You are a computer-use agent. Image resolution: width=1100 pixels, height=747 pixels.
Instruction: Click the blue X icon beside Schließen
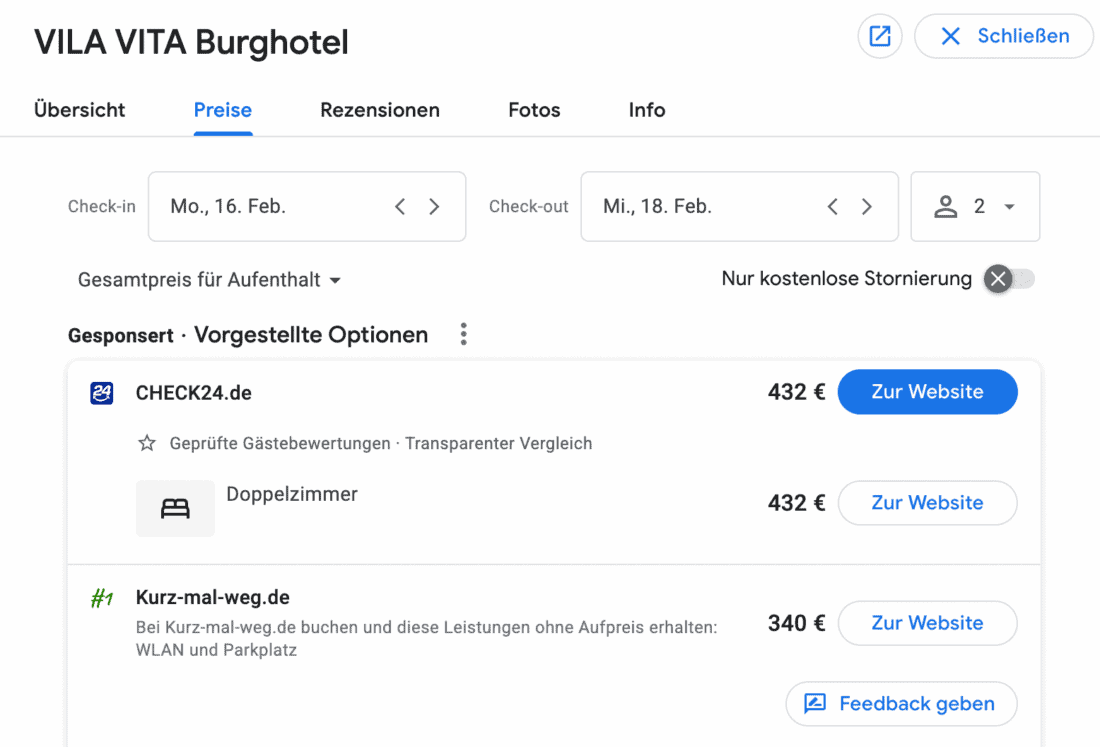(x=949, y=36)
